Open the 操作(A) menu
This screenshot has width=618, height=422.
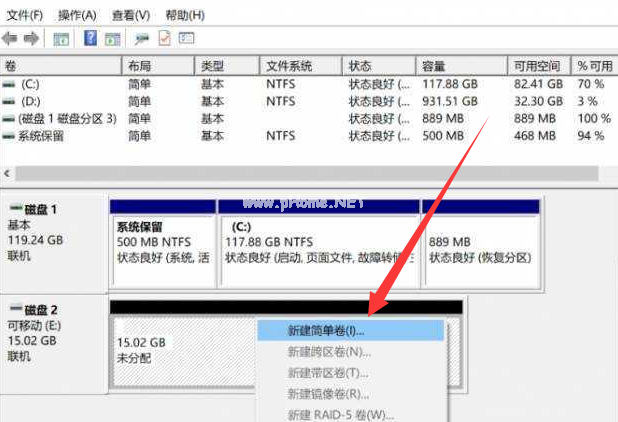tap(77, 15)
